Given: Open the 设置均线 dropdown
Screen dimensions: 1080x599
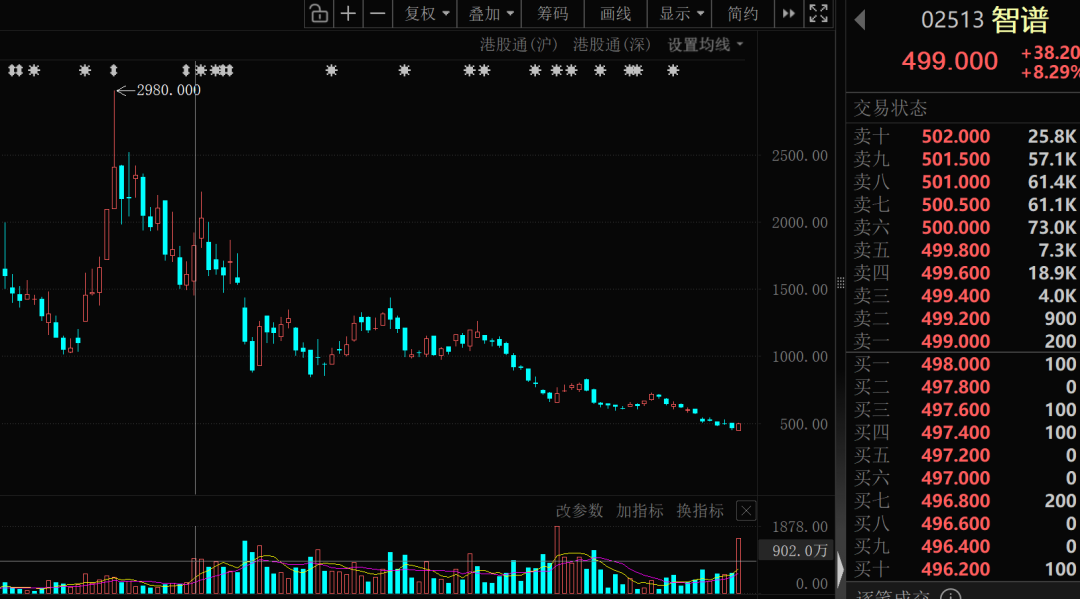Looking at the screenshot, I should pyautogui.click(x=705, y=45).
